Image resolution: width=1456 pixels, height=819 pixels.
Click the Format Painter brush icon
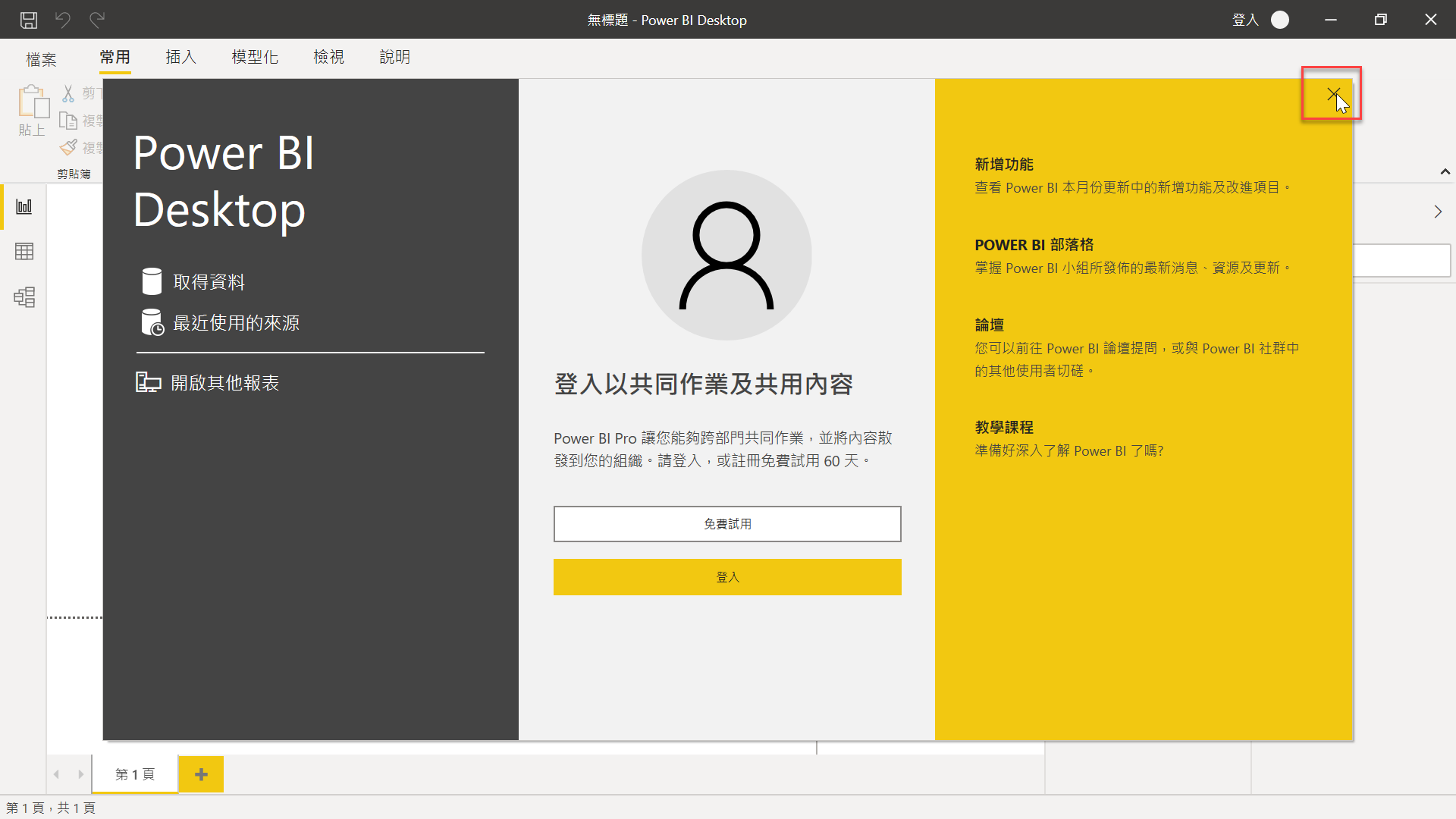[68, 147]
